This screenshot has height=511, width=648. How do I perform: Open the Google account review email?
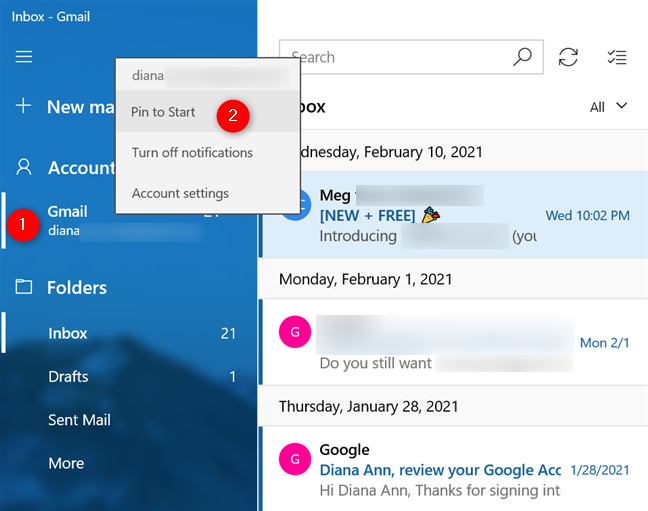pos(453,469)
